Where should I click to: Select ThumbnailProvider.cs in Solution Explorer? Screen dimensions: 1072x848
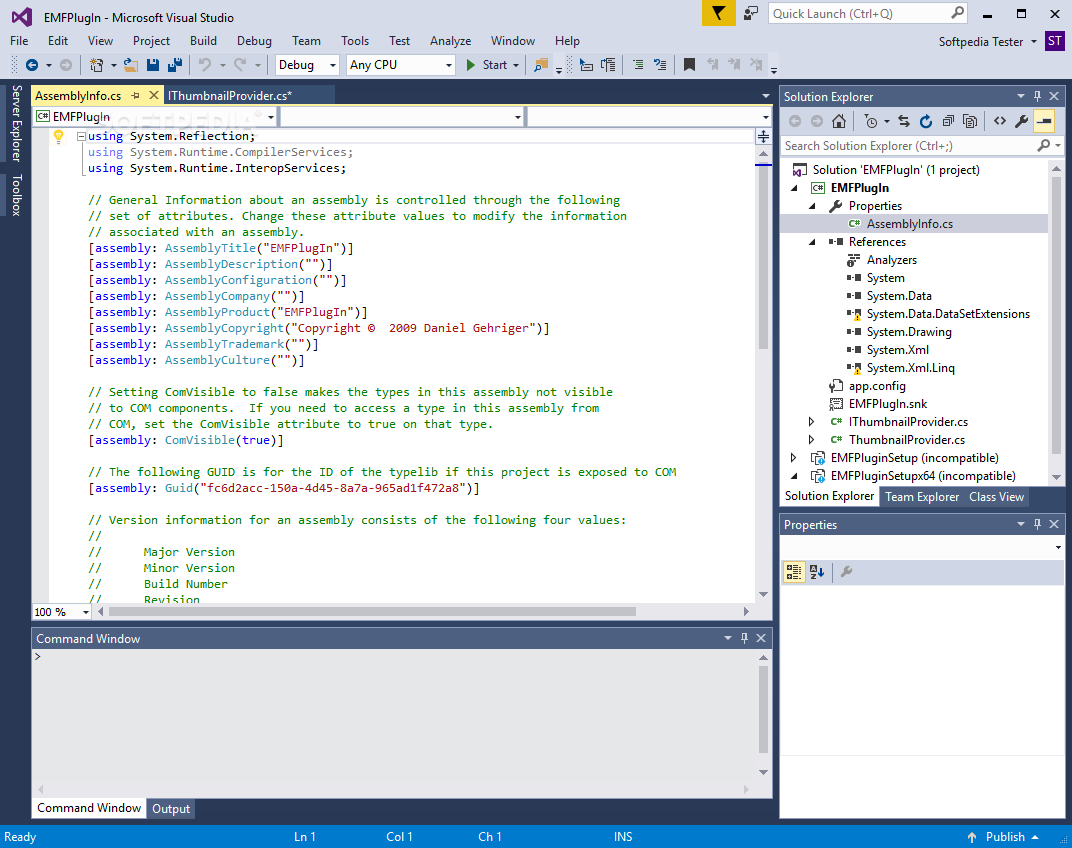click(907, 440)
